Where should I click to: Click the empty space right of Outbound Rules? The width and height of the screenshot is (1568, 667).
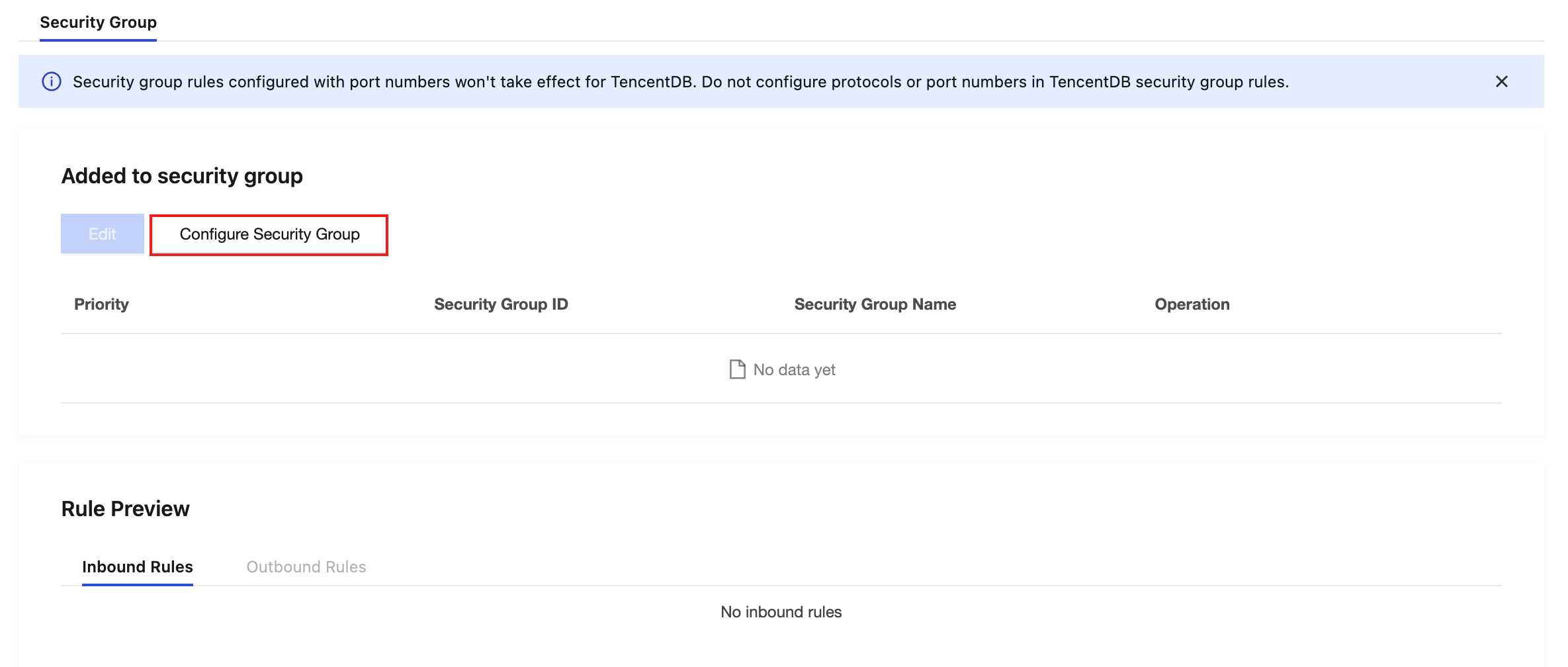pos(794,567)
